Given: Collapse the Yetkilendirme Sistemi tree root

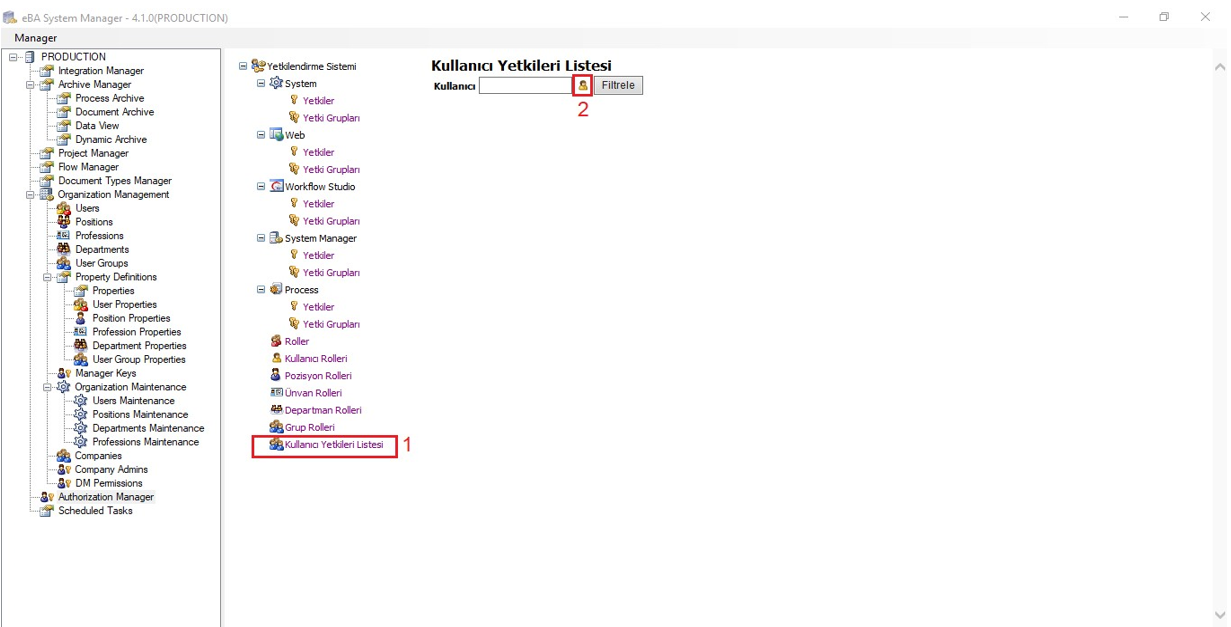Looking at the screenshot, I should [x=243, y=67].
